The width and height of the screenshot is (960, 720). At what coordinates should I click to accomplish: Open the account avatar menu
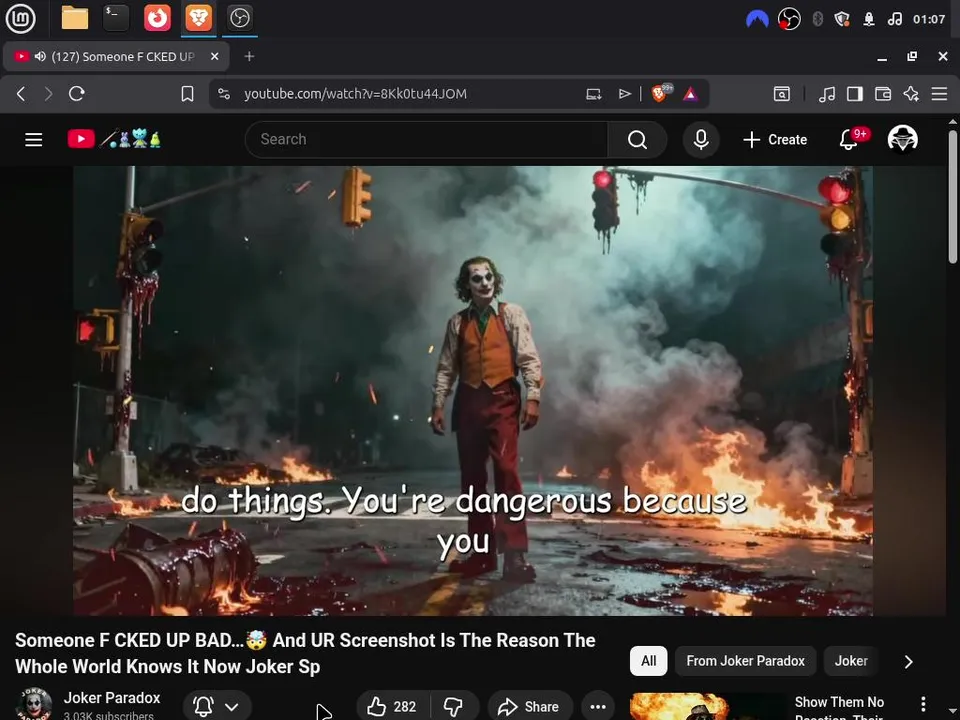(902, 139)
